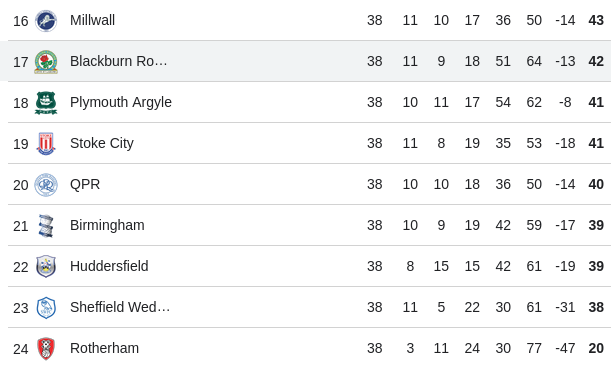Click the Sheffield Wednesday owl crest
The width and height of the screenshot is (611, 367).
click(x=46, y=308)
